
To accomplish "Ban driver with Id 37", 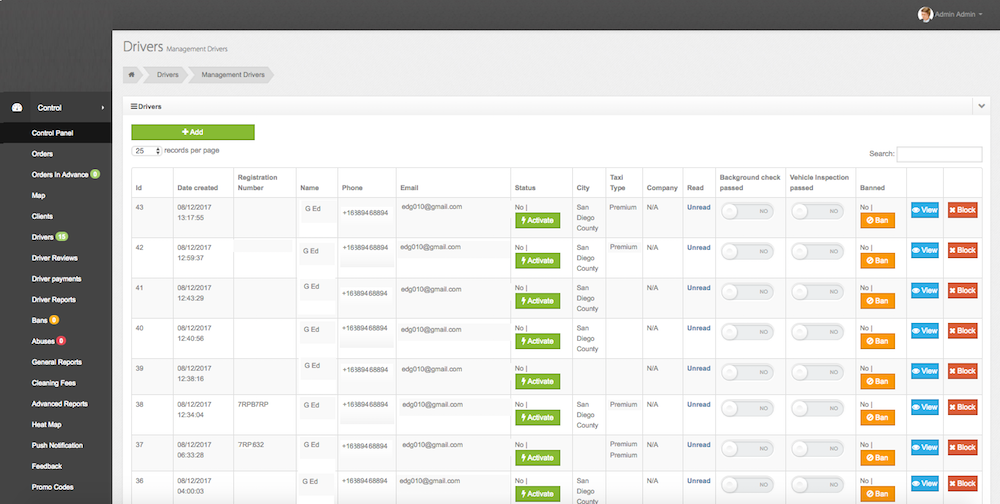I will [878, 457].
